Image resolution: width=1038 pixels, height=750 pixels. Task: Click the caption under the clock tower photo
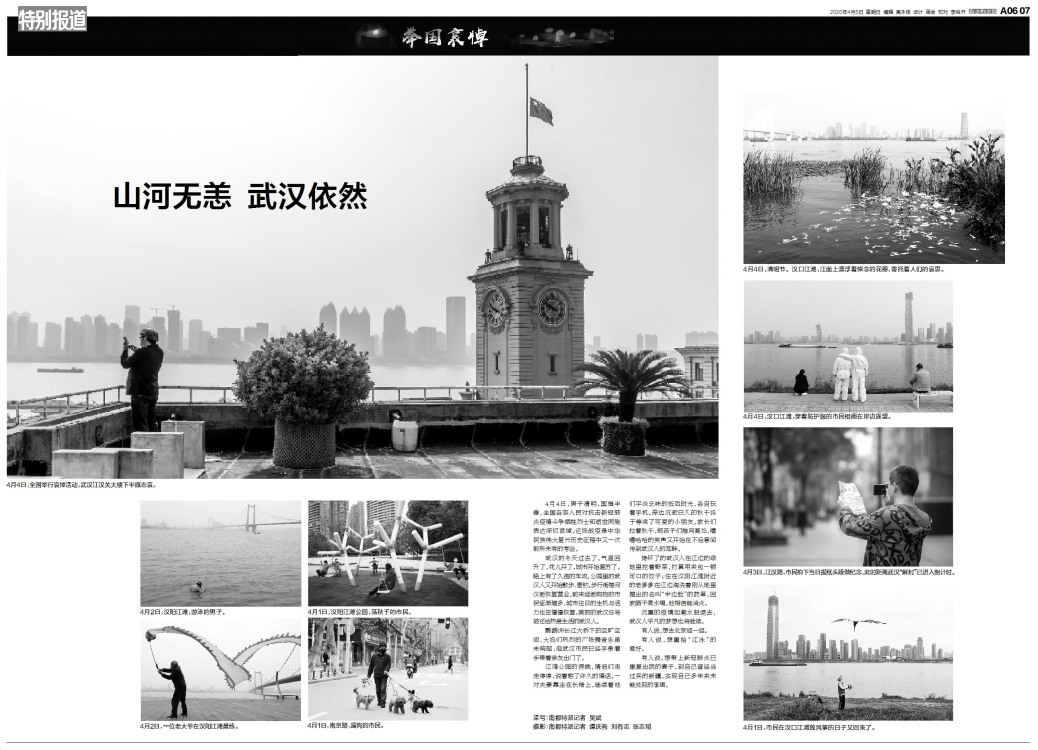click(82, 485)
